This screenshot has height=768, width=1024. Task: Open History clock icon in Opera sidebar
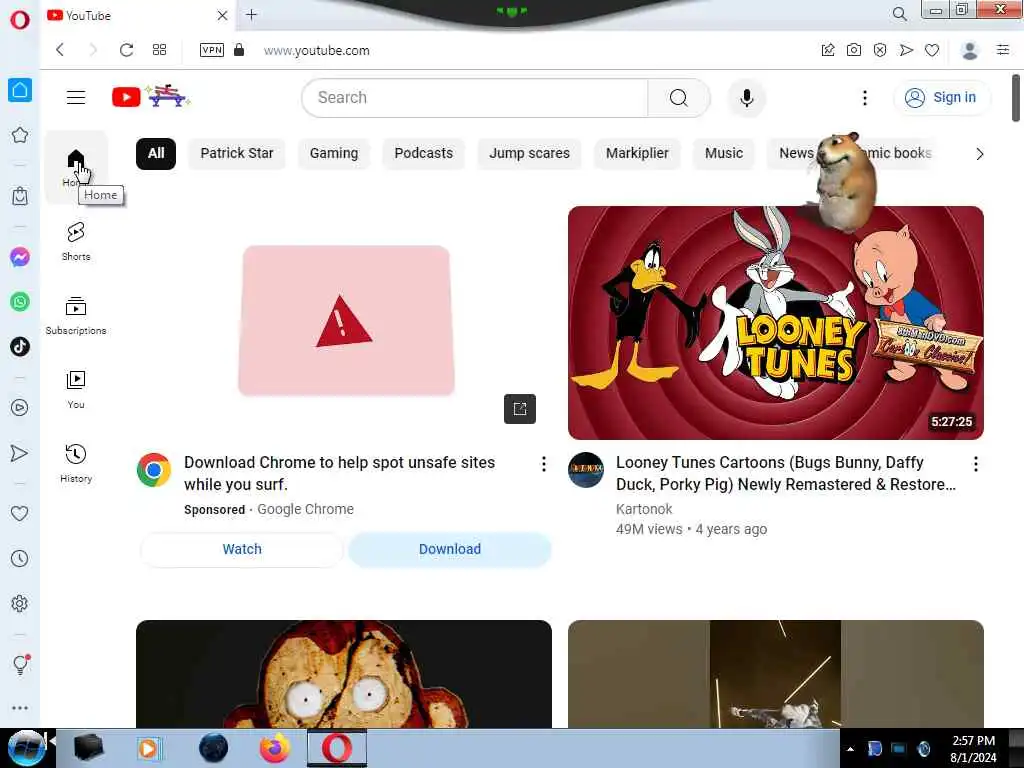(x=20, y=558)
